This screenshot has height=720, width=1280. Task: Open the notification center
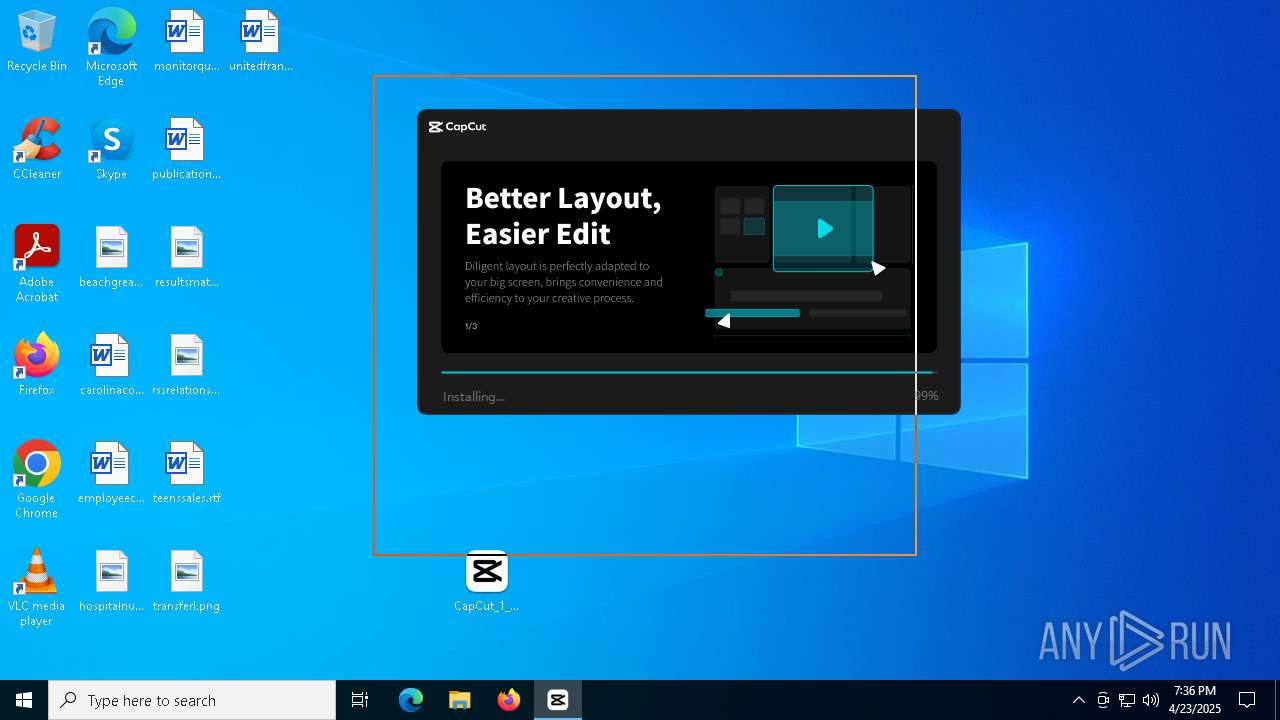[x=1247, y=700]
